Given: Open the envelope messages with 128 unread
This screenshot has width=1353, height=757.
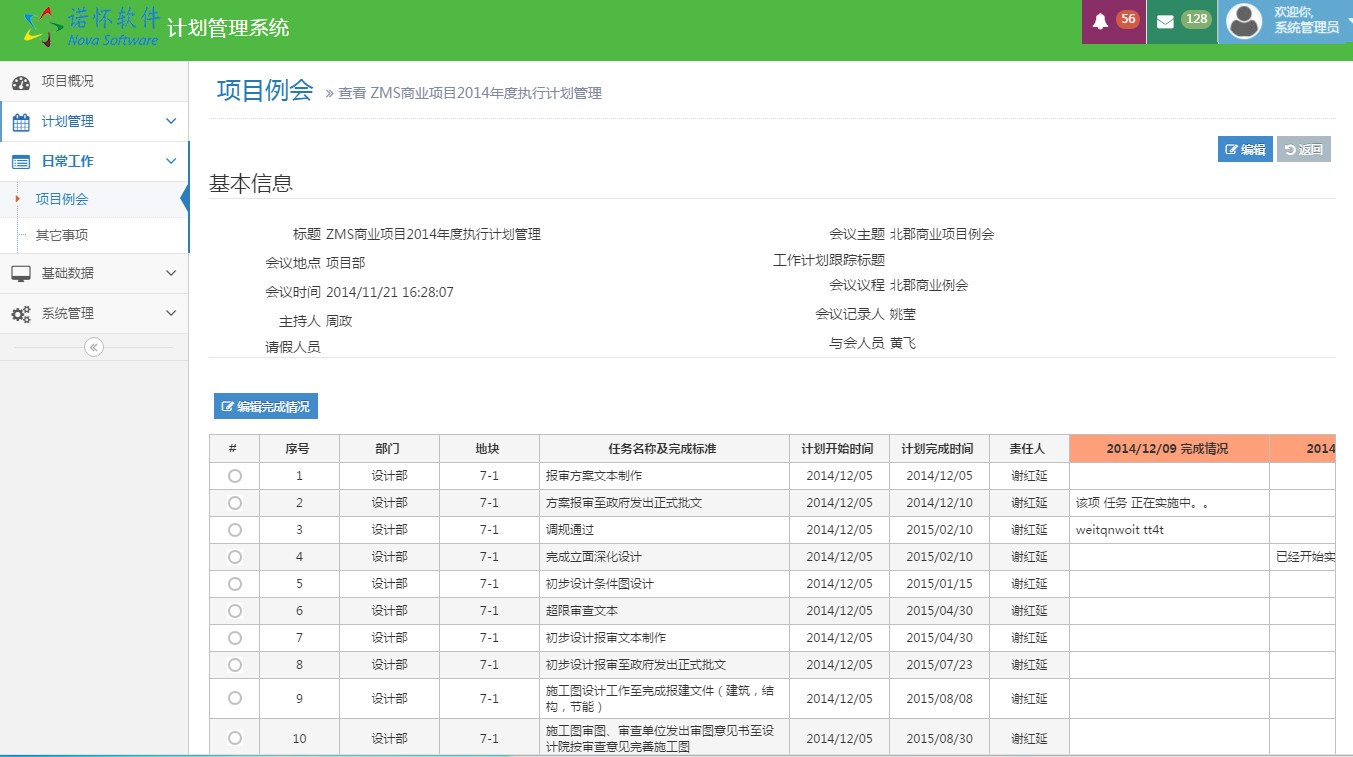Looking at the screenshot, I should click(x=1165, y=21).
